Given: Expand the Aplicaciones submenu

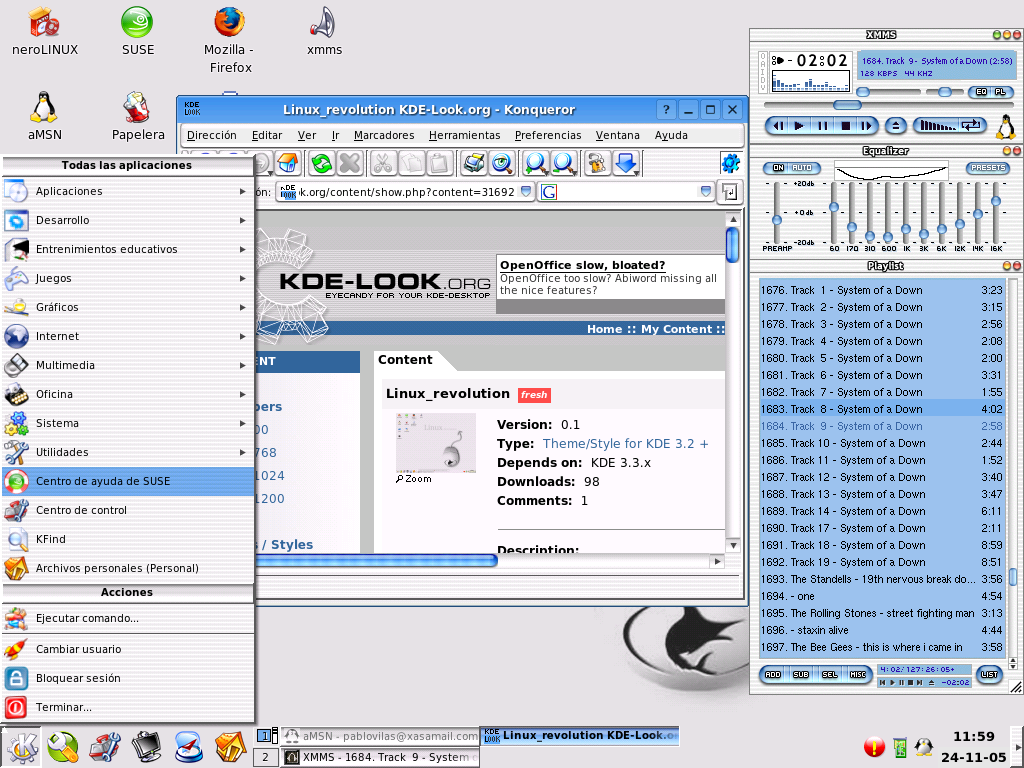Looking at the screenshot, I should 127,191.
